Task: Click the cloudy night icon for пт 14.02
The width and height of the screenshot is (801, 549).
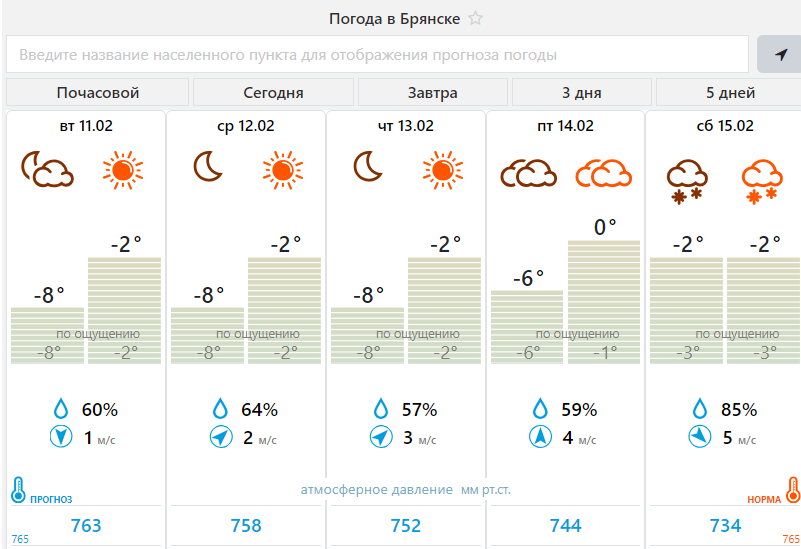Action: click(x=528, y=173)
